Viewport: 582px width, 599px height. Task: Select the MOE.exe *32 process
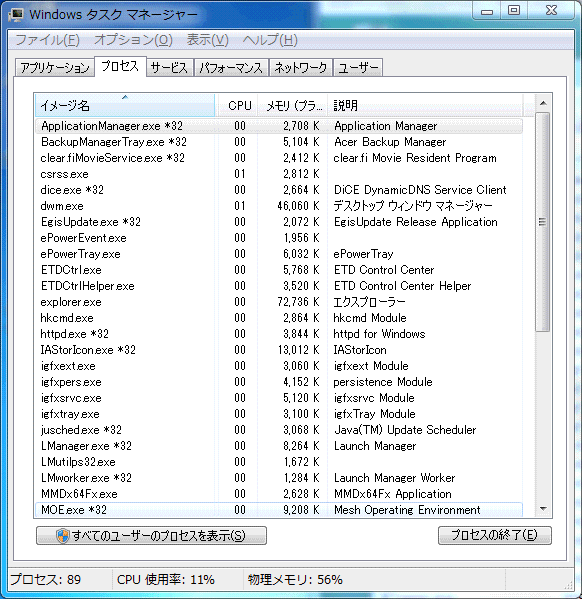[279, 510]
